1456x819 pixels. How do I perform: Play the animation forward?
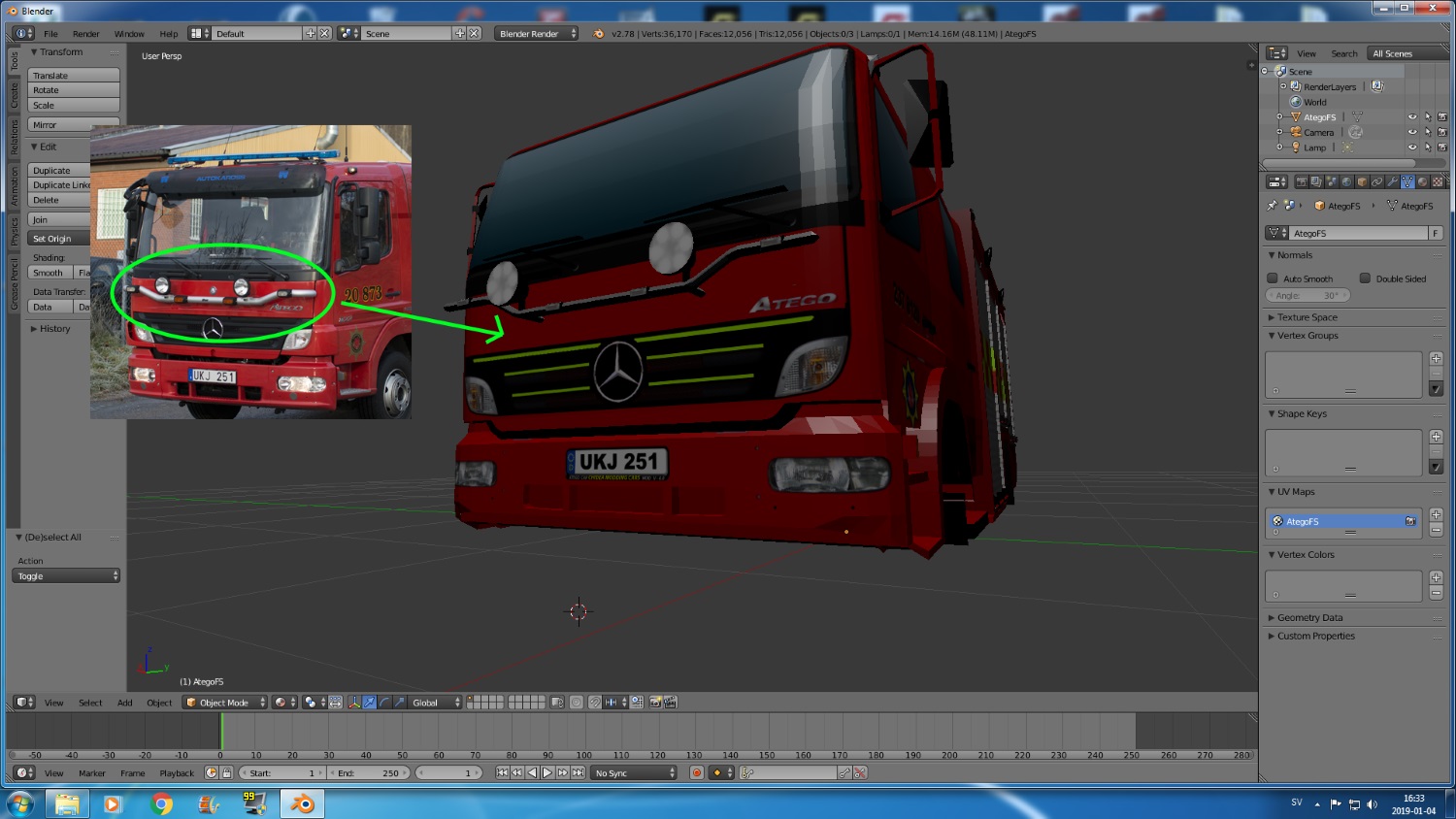click(x=547, y=772)
